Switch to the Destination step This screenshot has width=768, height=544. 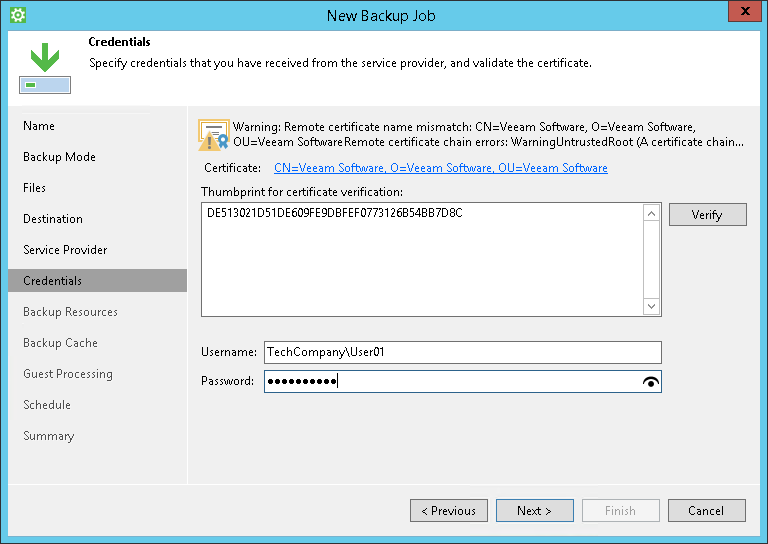pyautogui.click(x=53, y=219)
